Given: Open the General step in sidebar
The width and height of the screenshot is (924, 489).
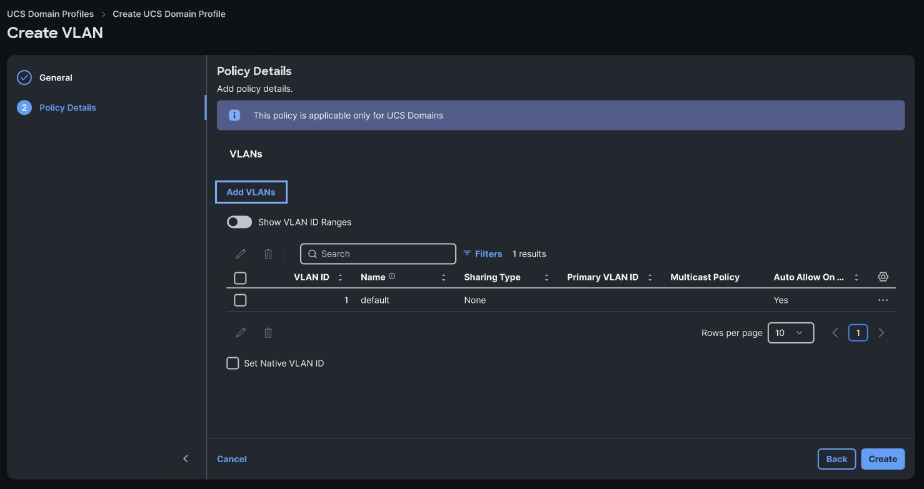Looking at the screenshot, I should (x=56, y=78).
